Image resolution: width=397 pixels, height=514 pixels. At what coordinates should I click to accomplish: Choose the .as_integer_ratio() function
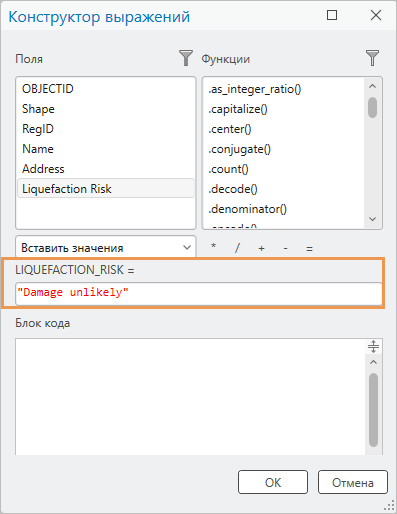(x=255, y=89)
